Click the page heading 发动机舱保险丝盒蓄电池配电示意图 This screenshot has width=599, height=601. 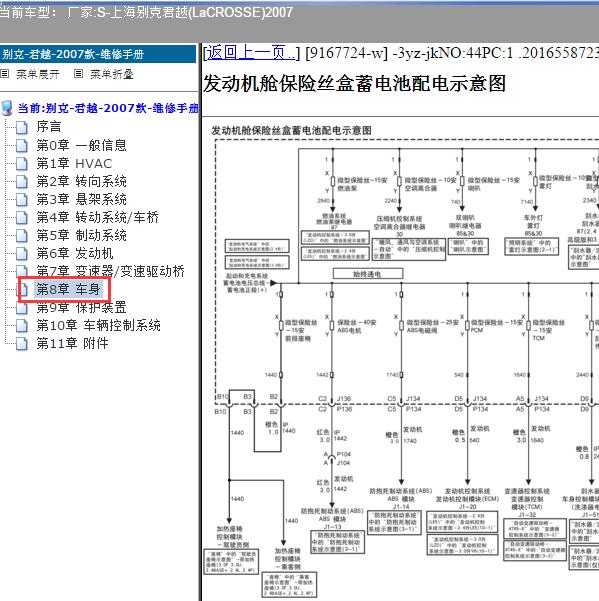354,84
